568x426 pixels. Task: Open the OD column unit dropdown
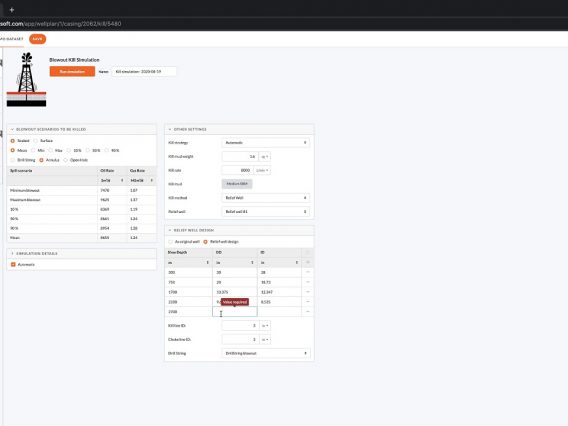pyautogui.click(x=234, y=262)
